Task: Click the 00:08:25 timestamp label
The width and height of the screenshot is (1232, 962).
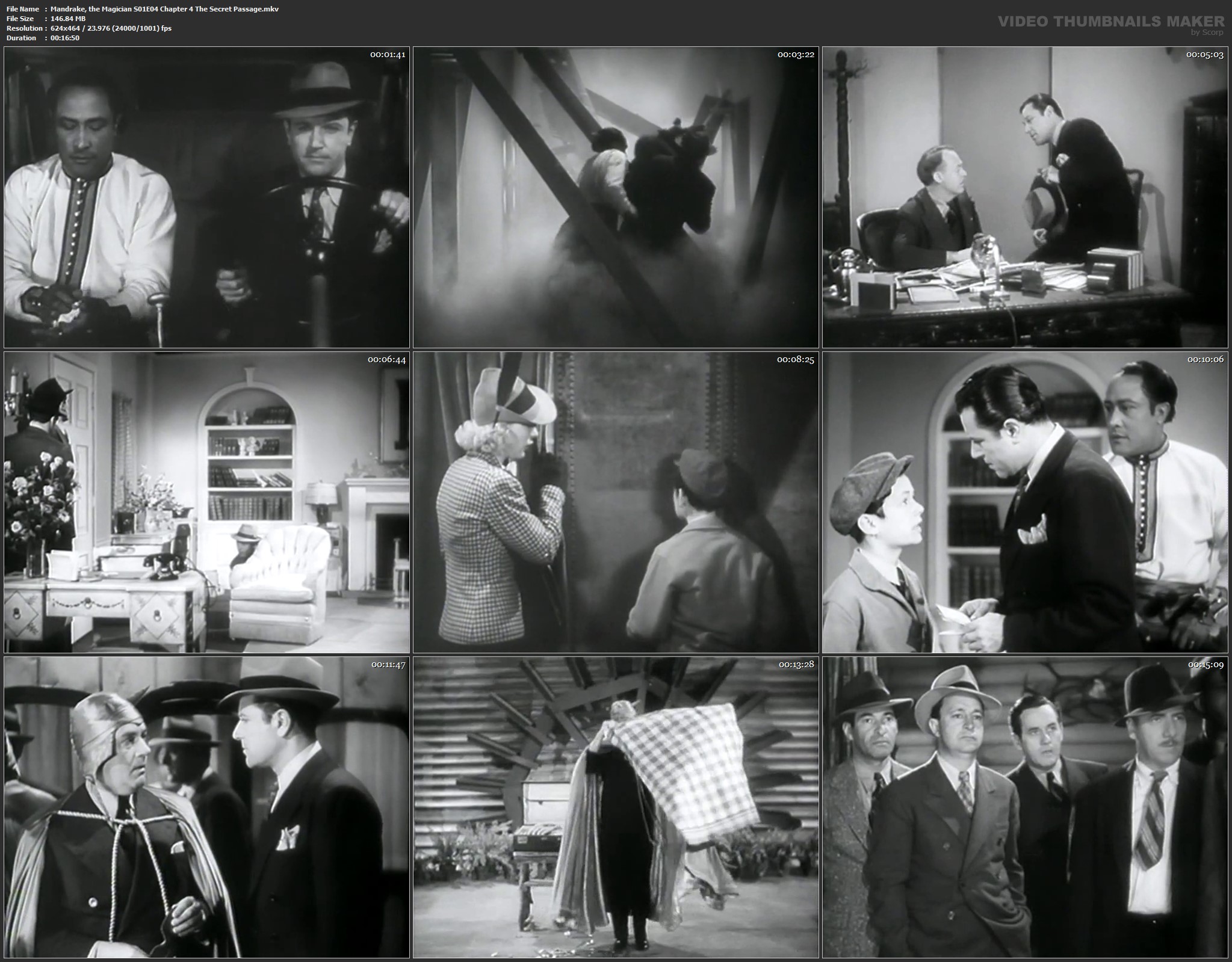Action: 795,360
